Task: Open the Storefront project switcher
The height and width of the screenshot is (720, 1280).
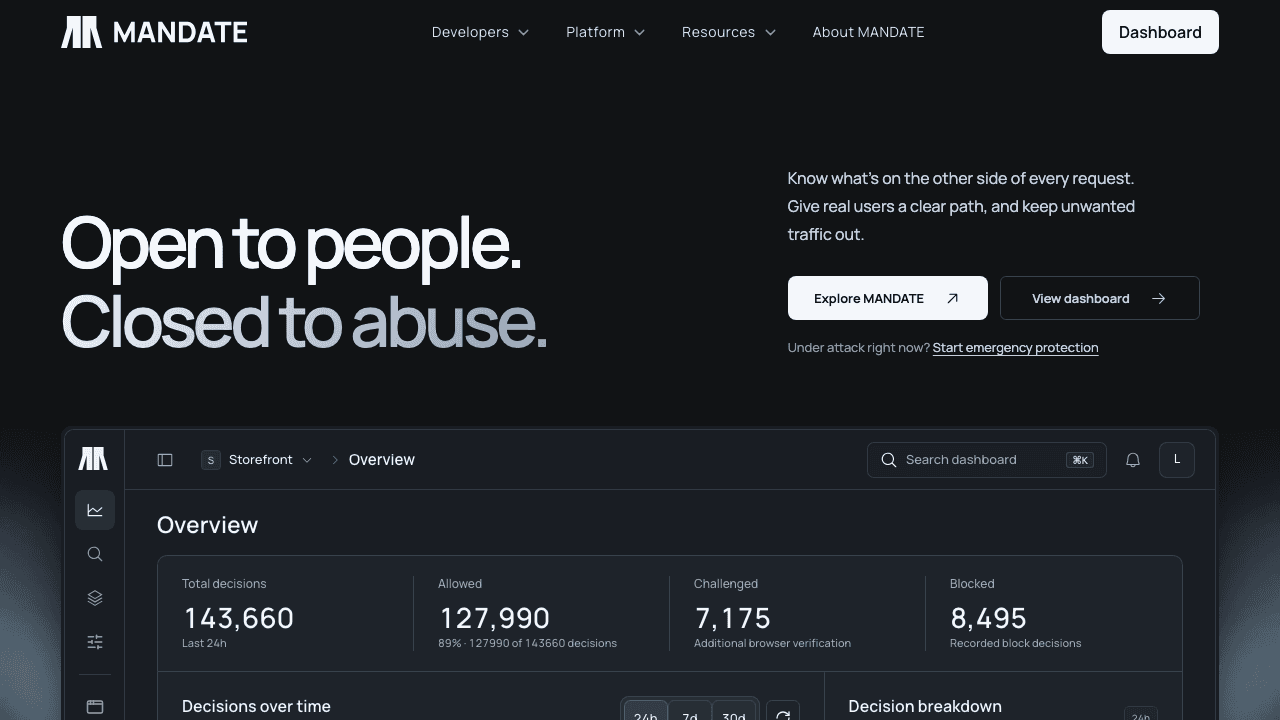Action: tap(257, 460)
